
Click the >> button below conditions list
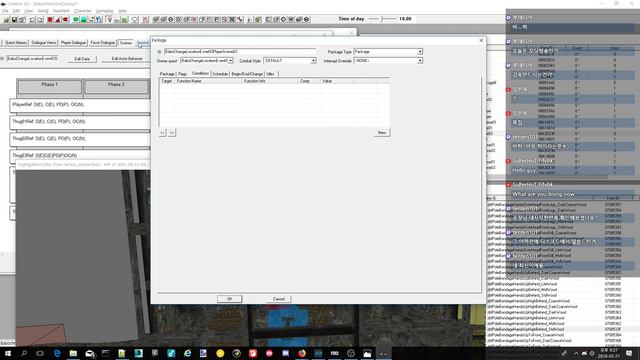[172, 133]
